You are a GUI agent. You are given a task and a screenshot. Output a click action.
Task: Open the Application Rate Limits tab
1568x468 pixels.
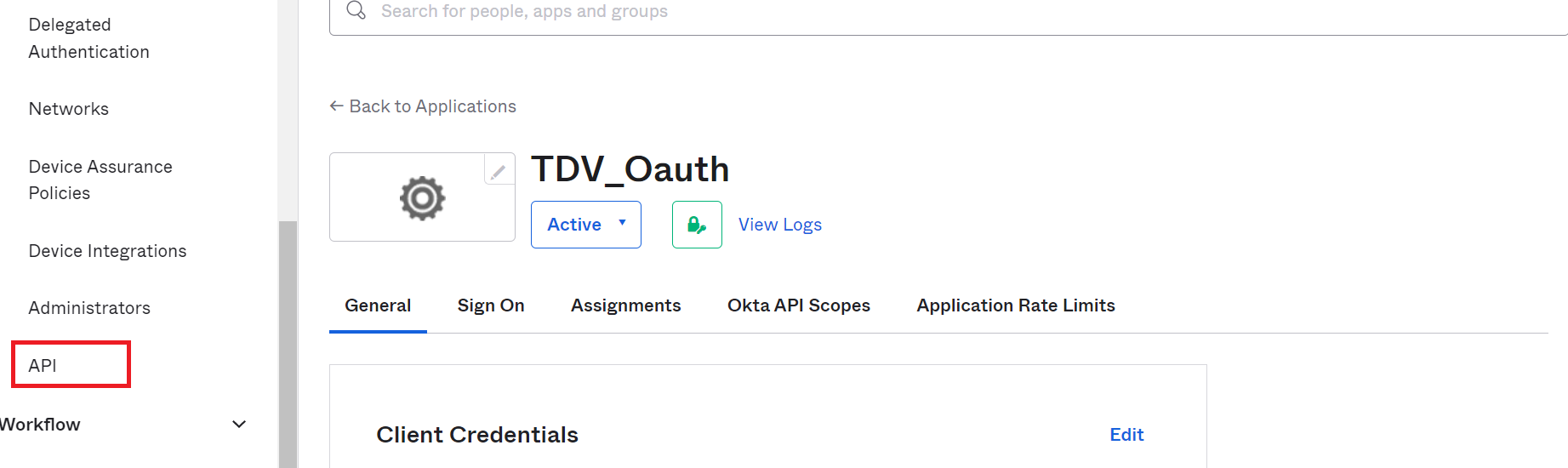point(1016,305)
